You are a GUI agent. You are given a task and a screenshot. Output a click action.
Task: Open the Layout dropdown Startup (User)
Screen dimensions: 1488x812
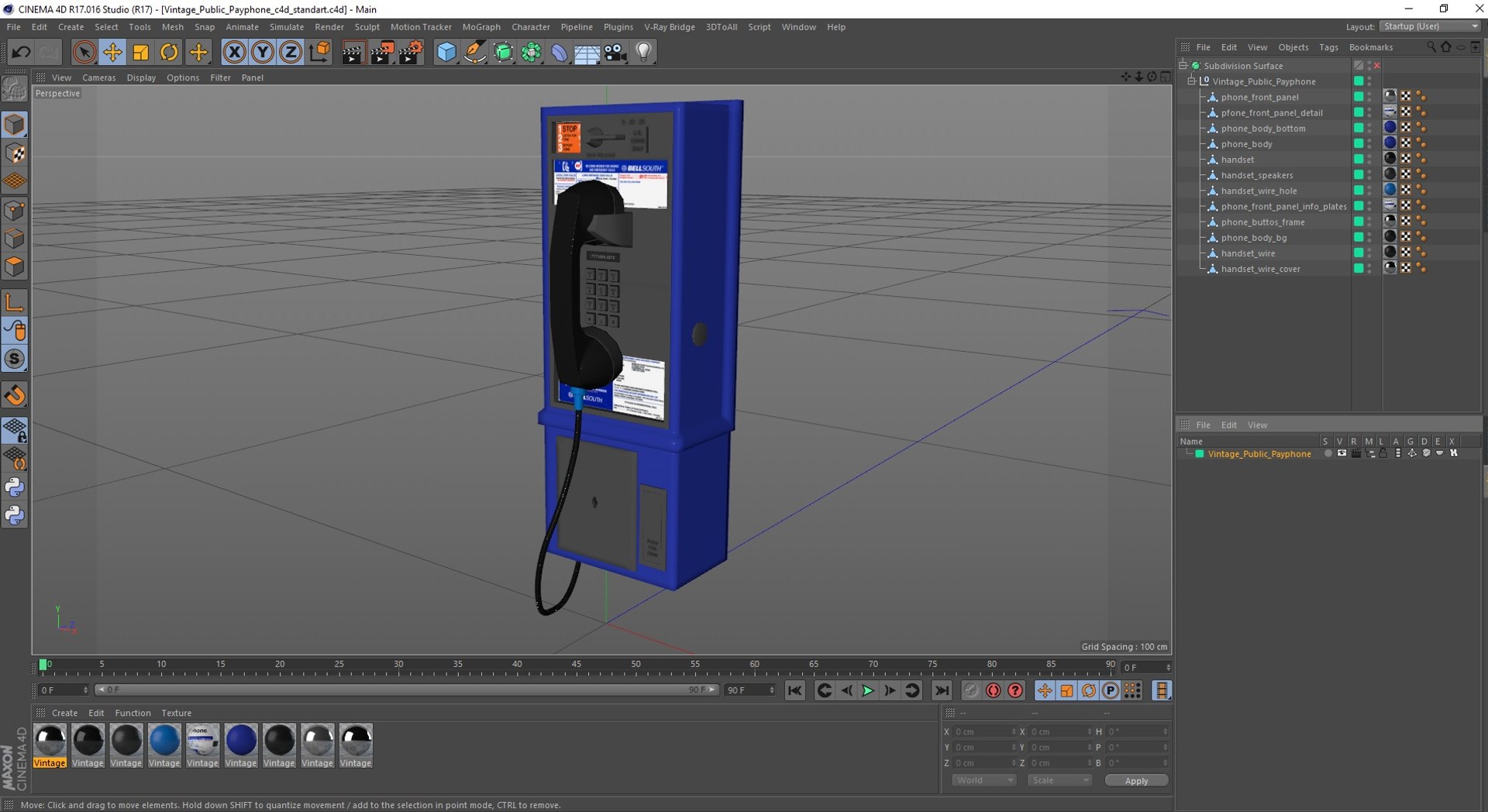coord(1430,26)
